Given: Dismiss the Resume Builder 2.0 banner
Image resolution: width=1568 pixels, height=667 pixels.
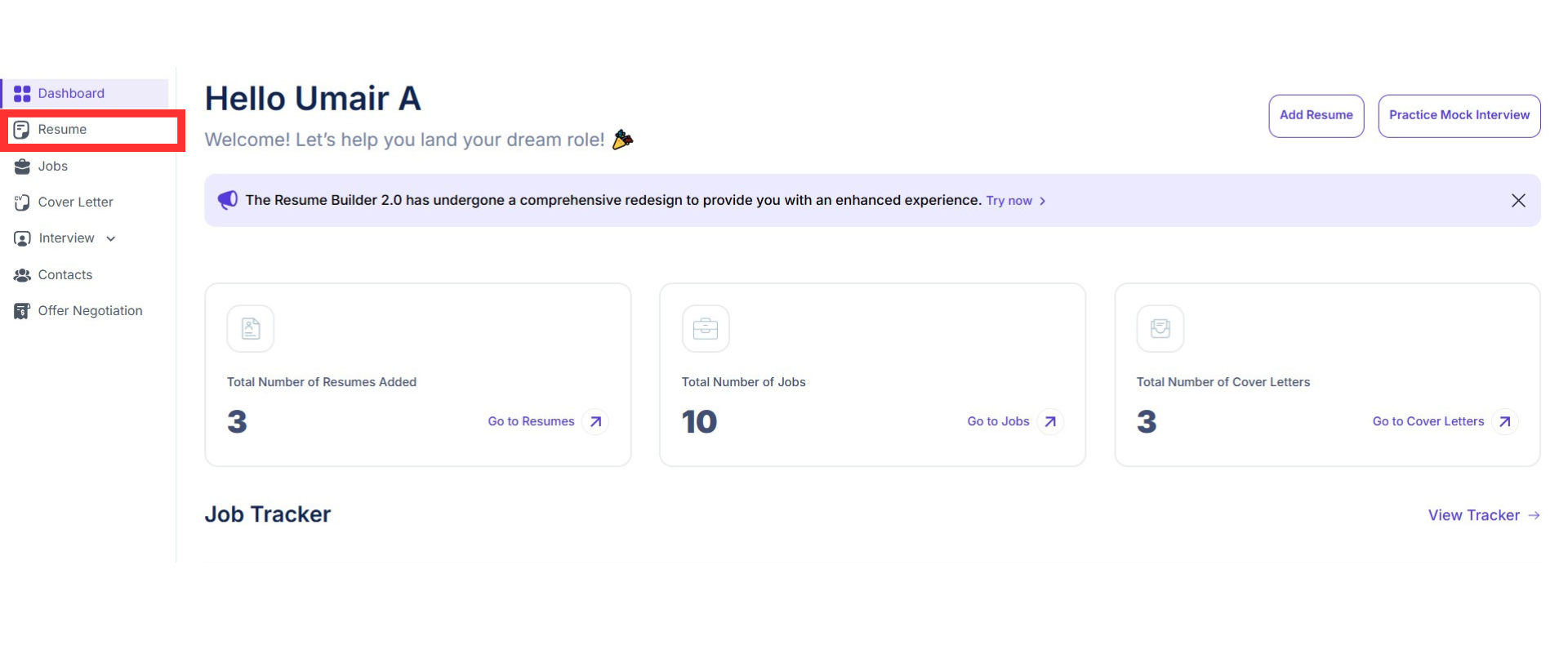Looking at the screenshot, I should 1518,201.
